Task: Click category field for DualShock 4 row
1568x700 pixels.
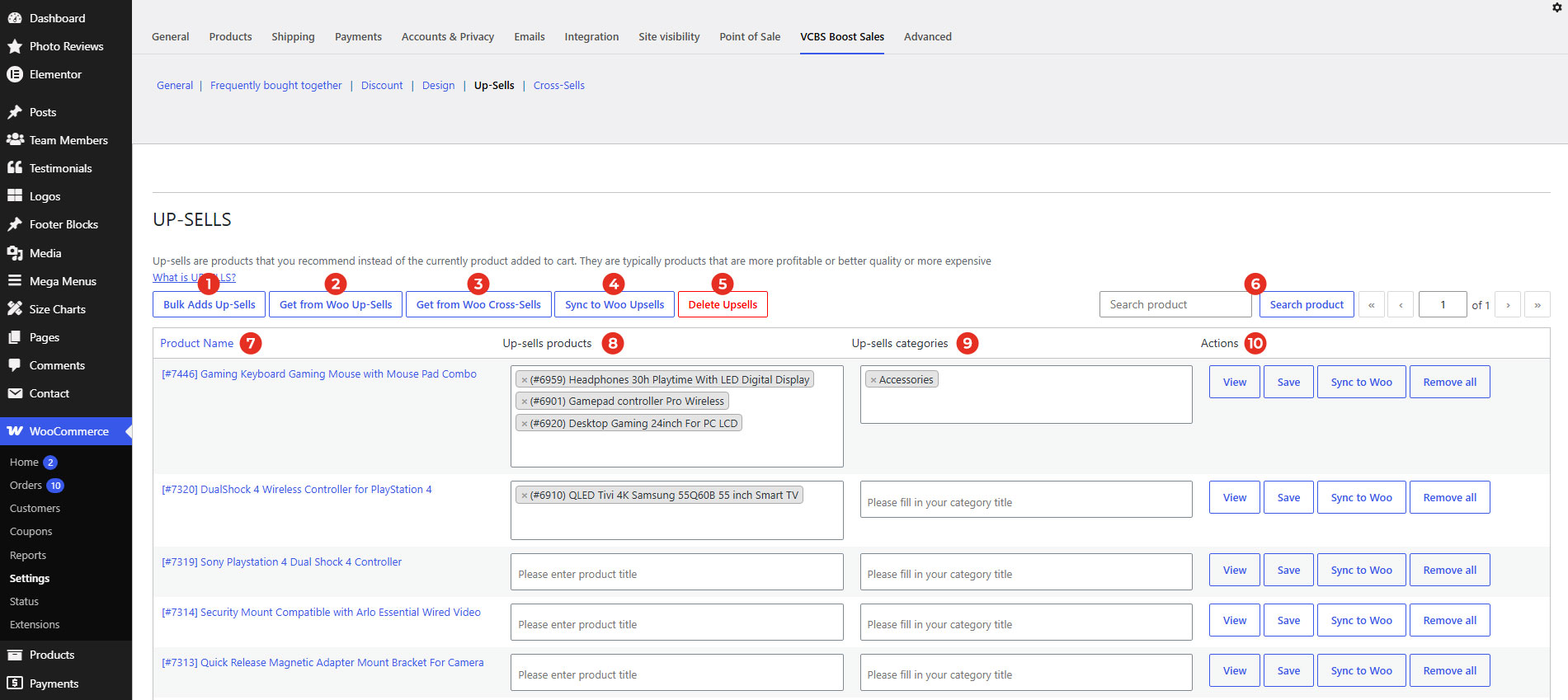Action: pos(1026,500)
